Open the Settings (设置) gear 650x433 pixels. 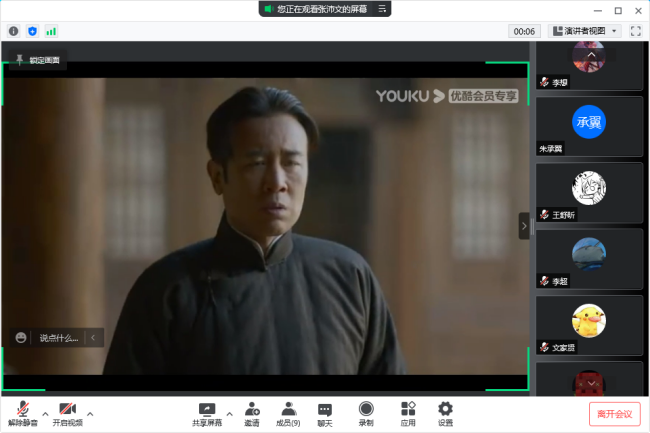click(445, 410)
